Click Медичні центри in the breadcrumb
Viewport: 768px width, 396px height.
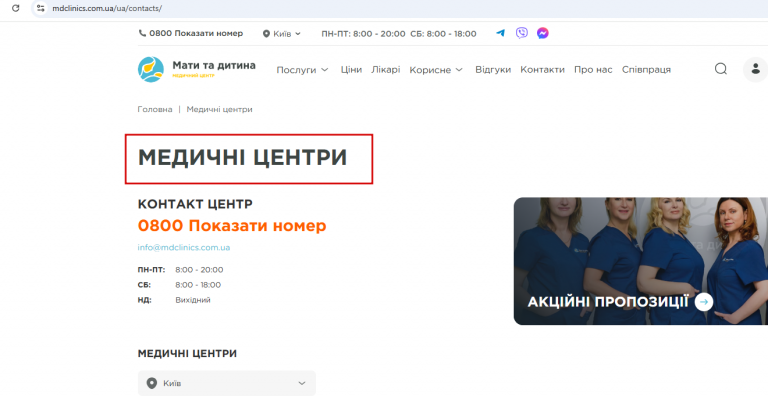coord(219,109)
